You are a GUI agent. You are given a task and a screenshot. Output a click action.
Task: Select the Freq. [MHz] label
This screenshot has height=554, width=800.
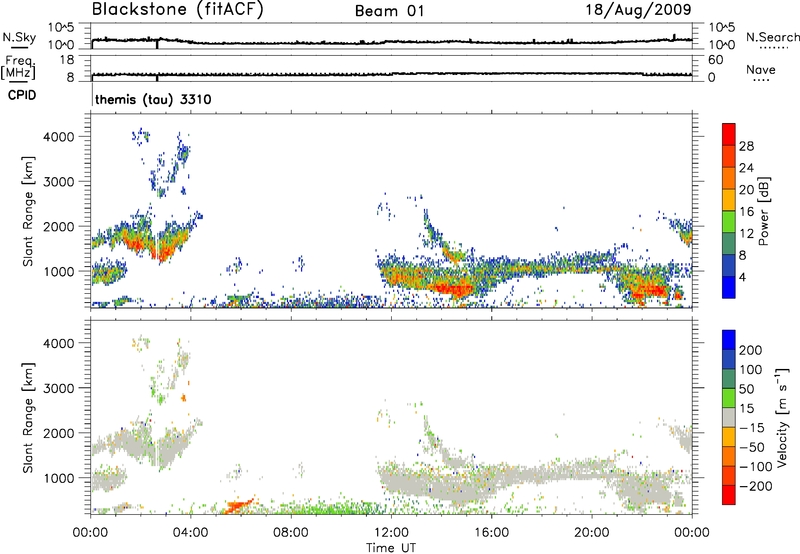pyautogui.click(x=19, y=68)
